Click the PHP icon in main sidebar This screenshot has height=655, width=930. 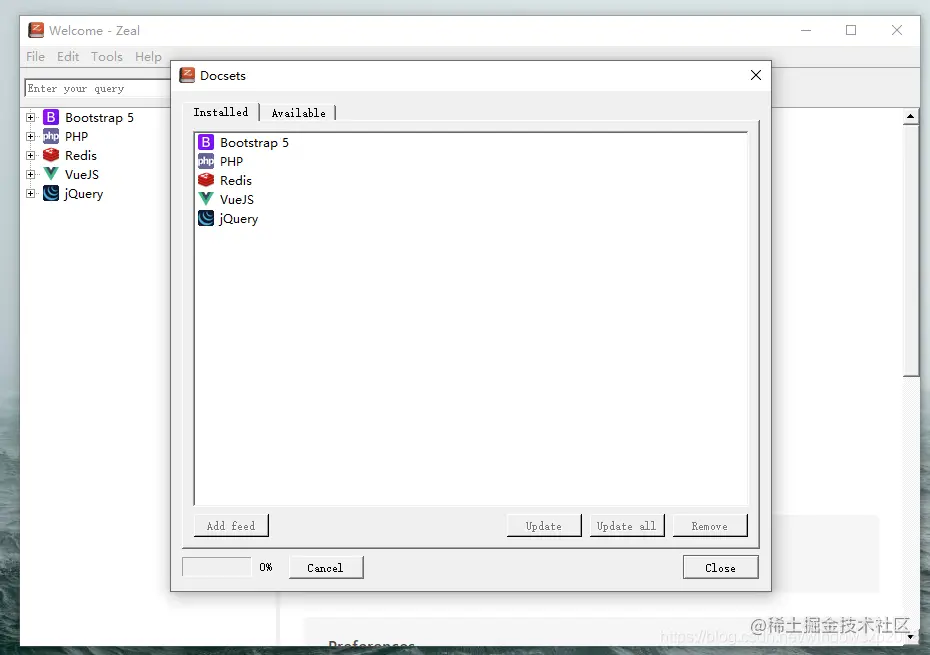click(x=51, y=136)
